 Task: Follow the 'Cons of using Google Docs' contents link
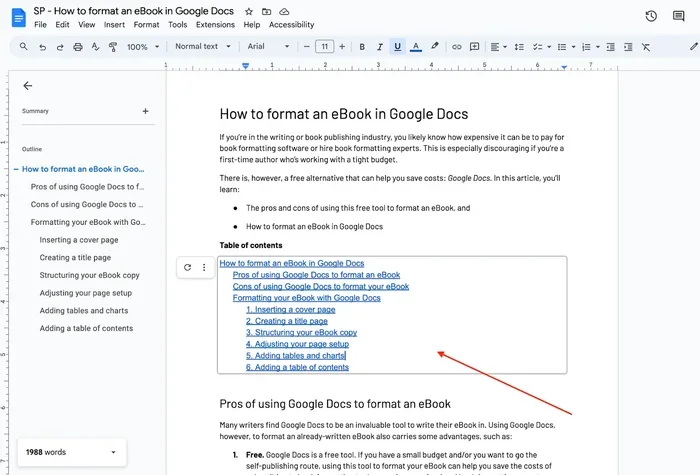(x=321, y=287)
